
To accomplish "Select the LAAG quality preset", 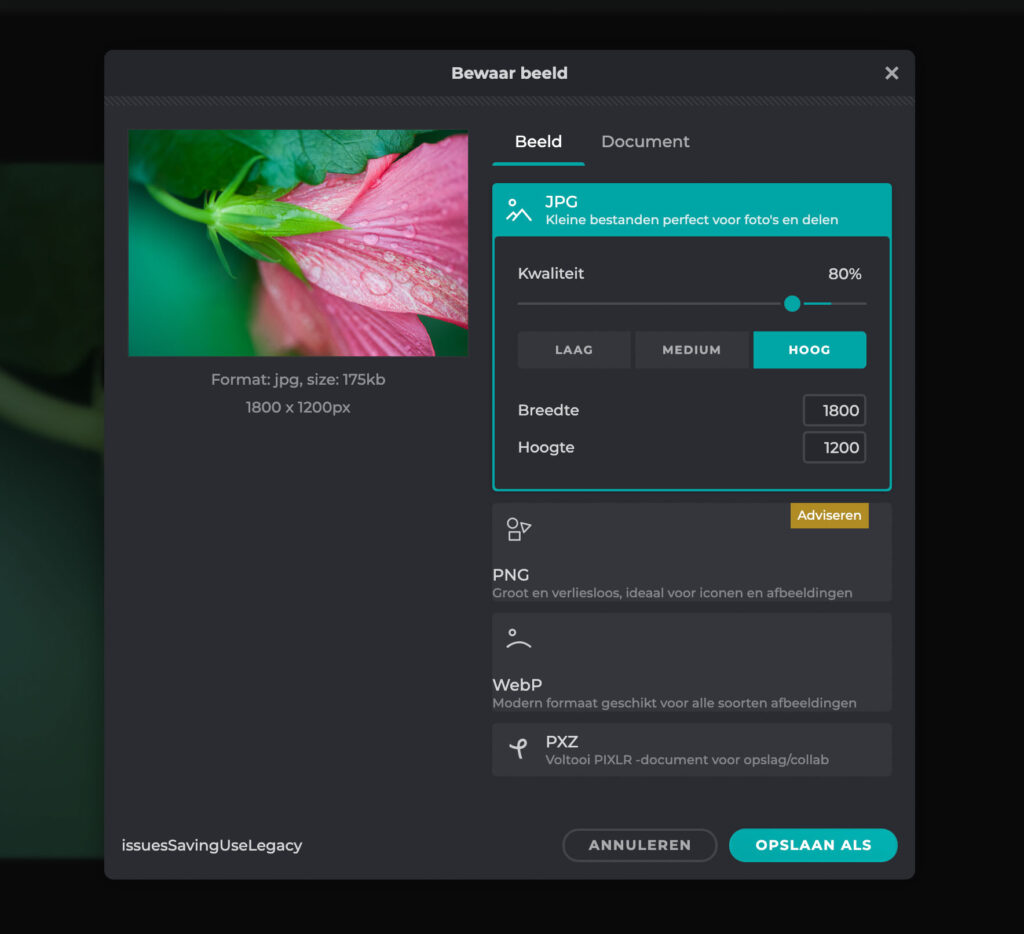I will point(574,350).
